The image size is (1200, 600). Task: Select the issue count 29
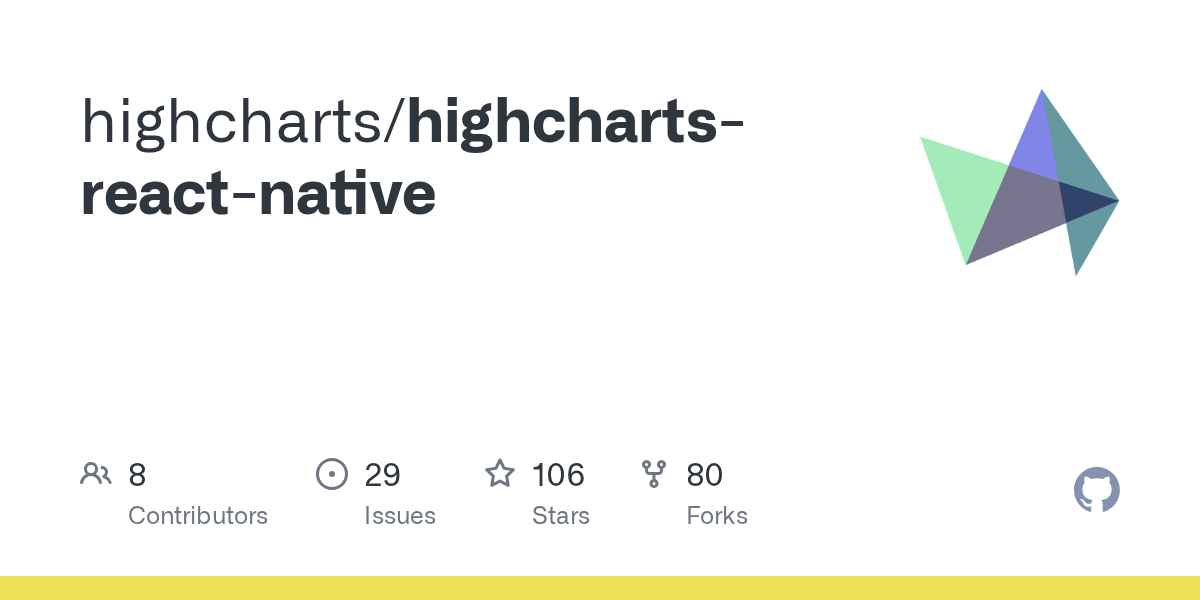coord(383,475)
